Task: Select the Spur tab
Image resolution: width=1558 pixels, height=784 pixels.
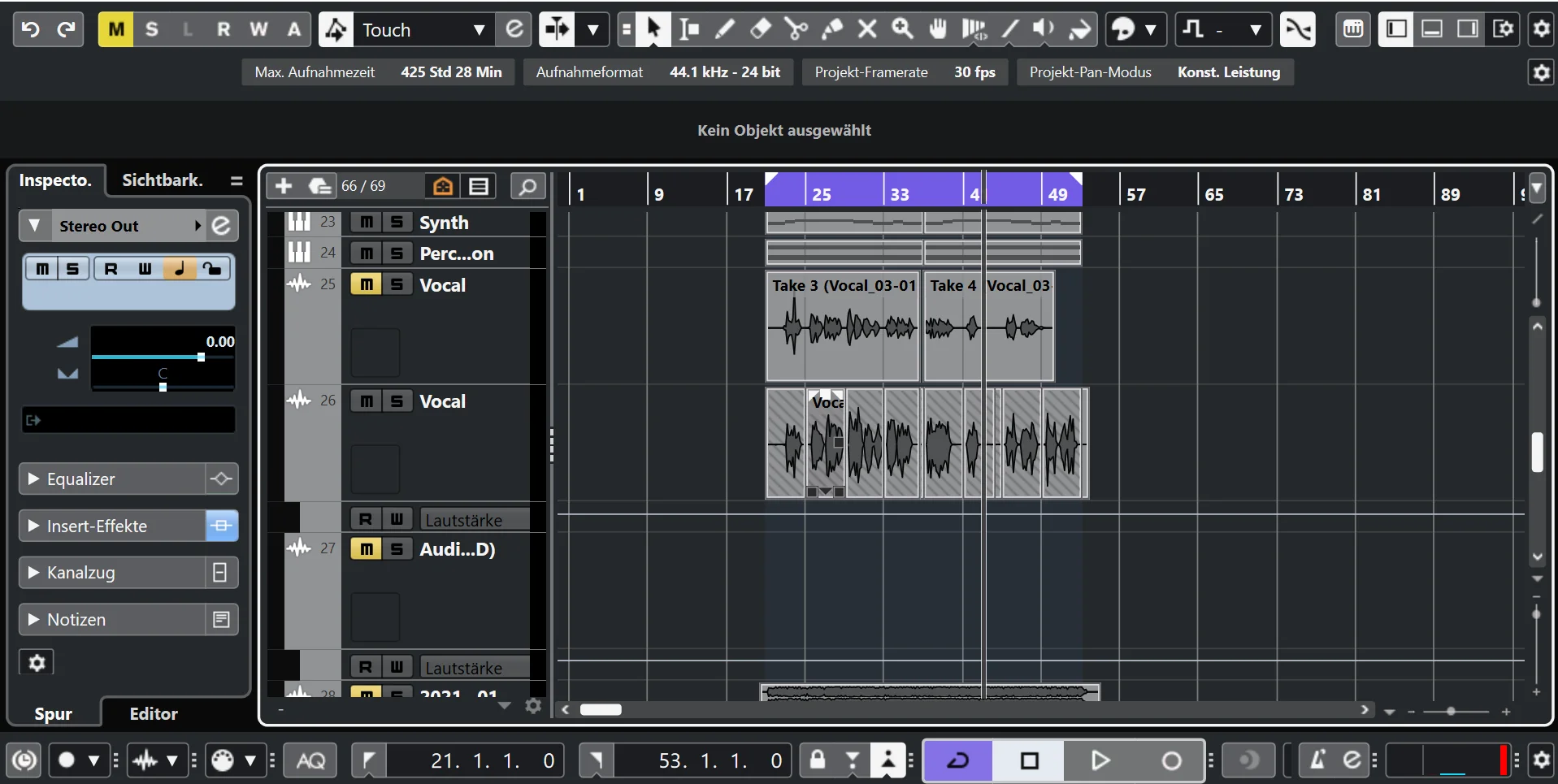Action: coord(54,714)
